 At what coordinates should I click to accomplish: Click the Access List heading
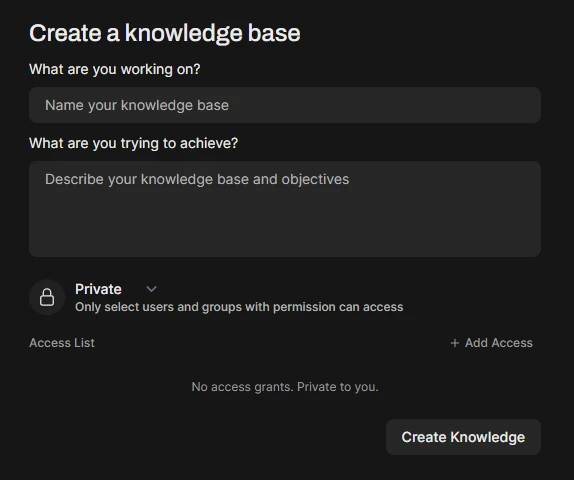pos(62,343)
